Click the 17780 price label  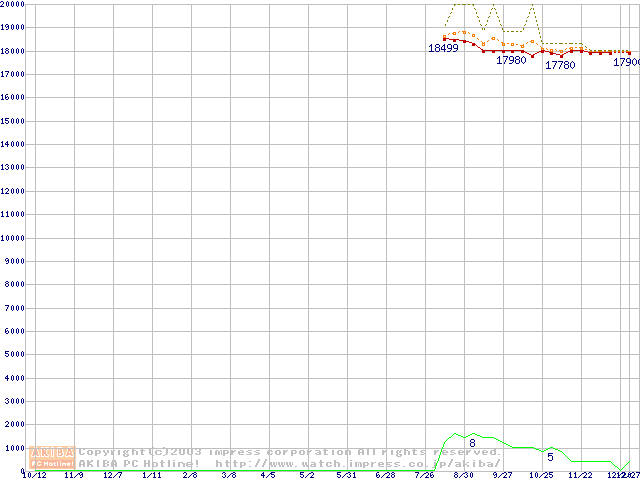click(560, 66)
